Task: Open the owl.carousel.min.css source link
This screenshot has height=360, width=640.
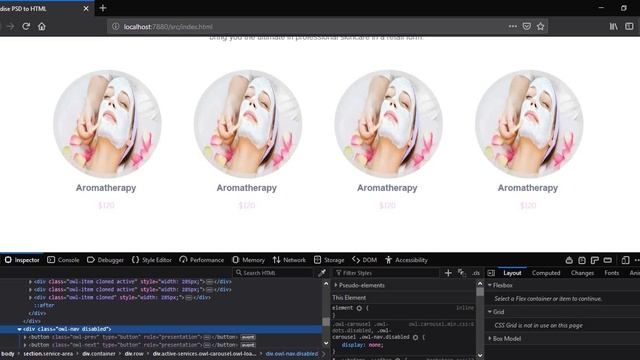Action: click(441, 324)
